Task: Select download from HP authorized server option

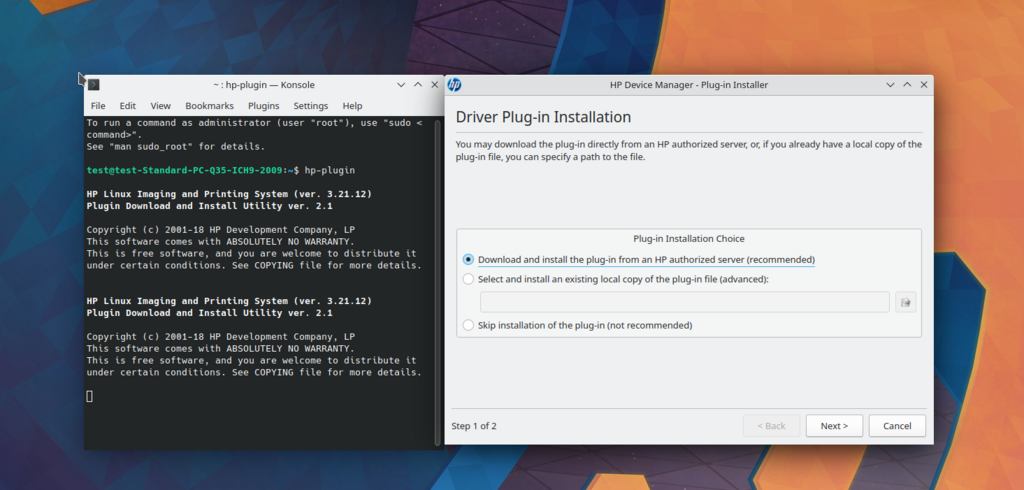Action: pyautogui.click(x=468, y=260)
